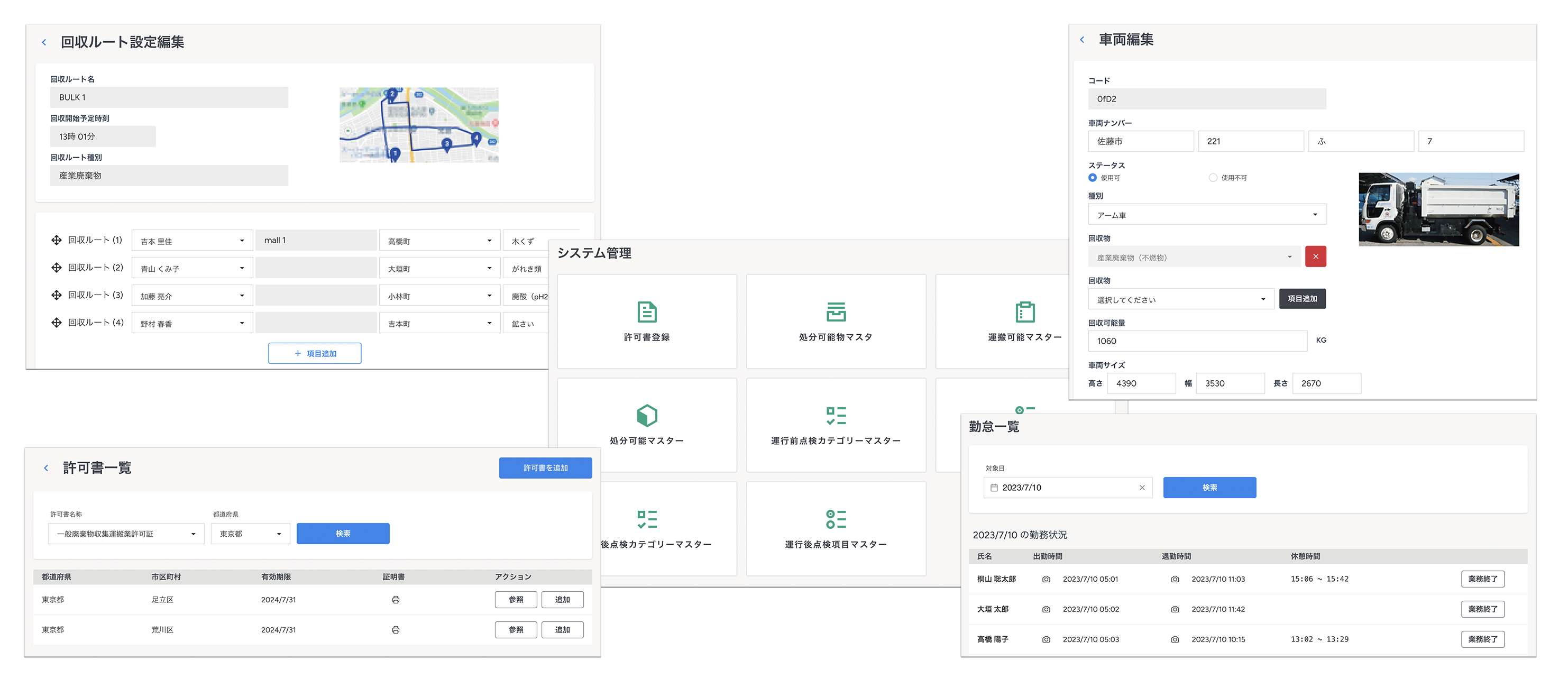The image size is (1568, 688).
Task: Open 運行前点検カテゴリーマスター menu tile
Action: coord(835,424)
